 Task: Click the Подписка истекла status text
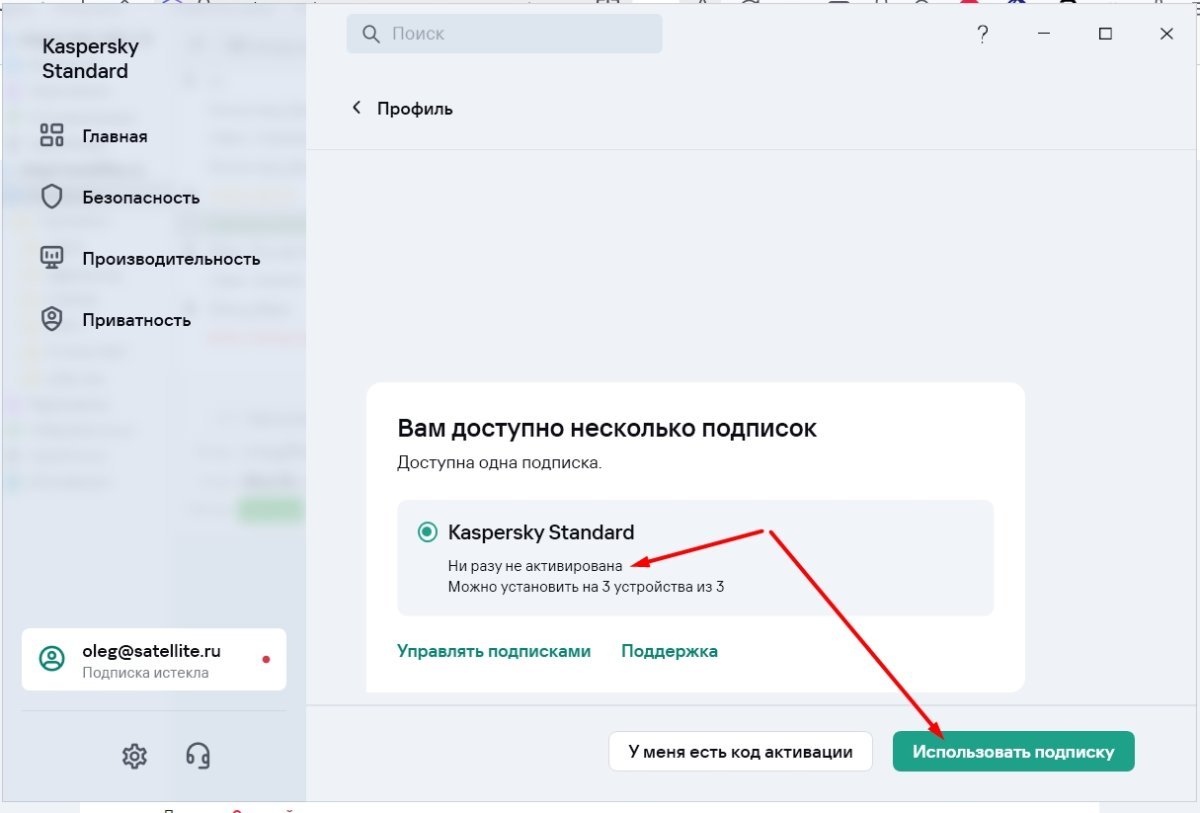[x=145, y=673]
